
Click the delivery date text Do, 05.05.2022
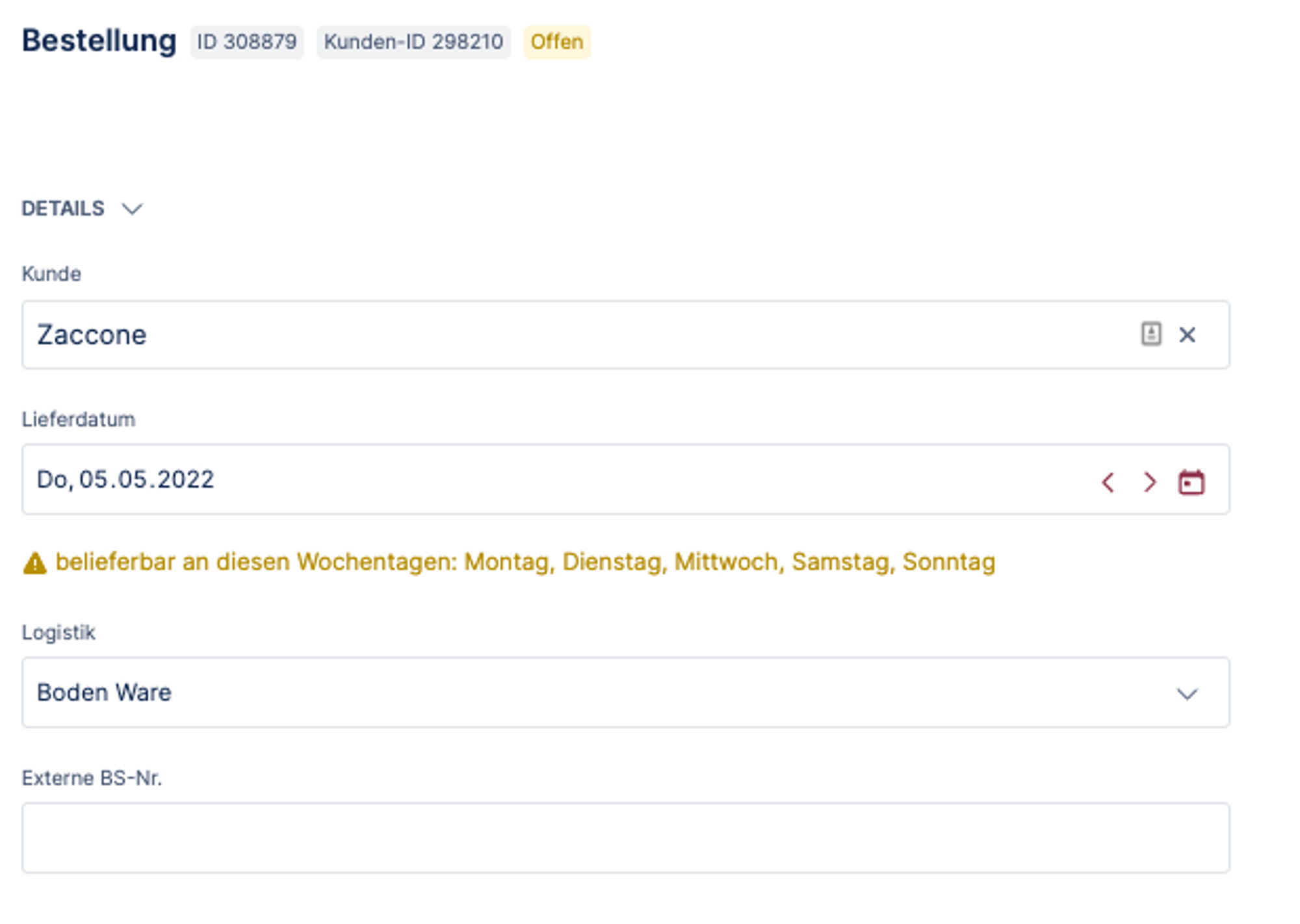click(x=125, y=480)
